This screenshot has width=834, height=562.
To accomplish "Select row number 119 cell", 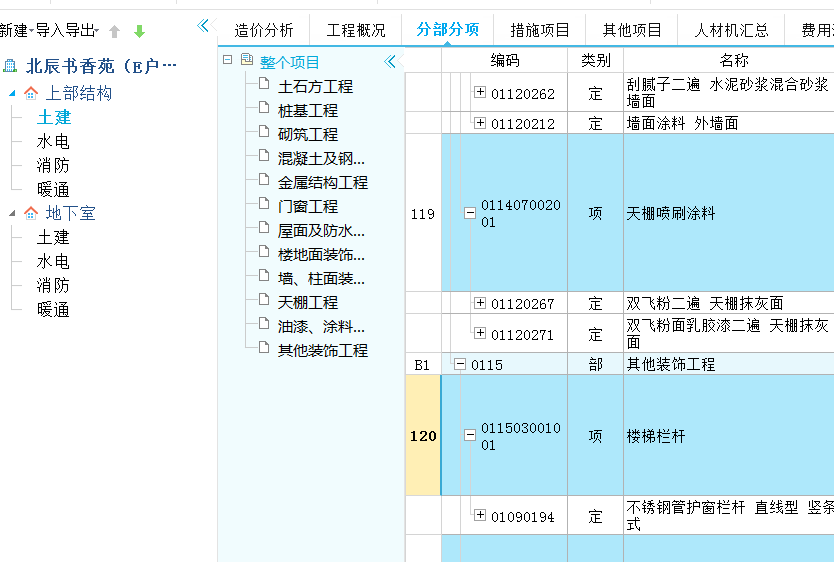I will [423, 213].
